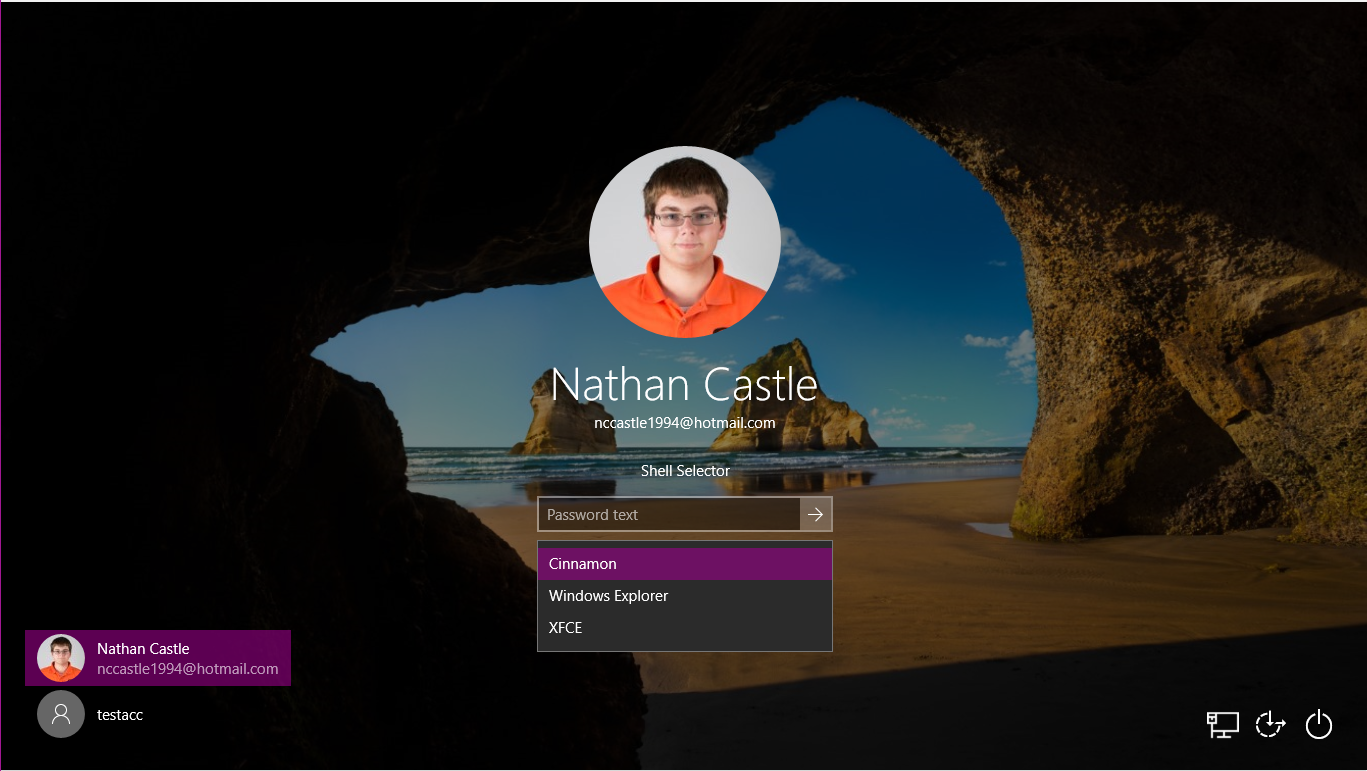Click the power options icon
The height and width of the screenshot is (771, 1367).
pyautogui.click(x=1319, y=724)
